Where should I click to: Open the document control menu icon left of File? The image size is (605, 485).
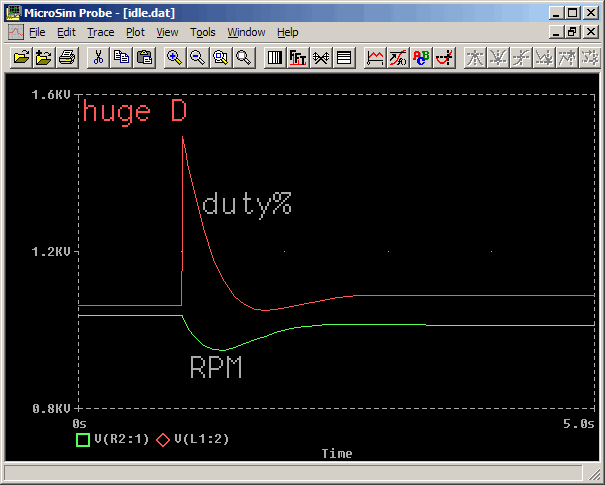click(16, 32)
